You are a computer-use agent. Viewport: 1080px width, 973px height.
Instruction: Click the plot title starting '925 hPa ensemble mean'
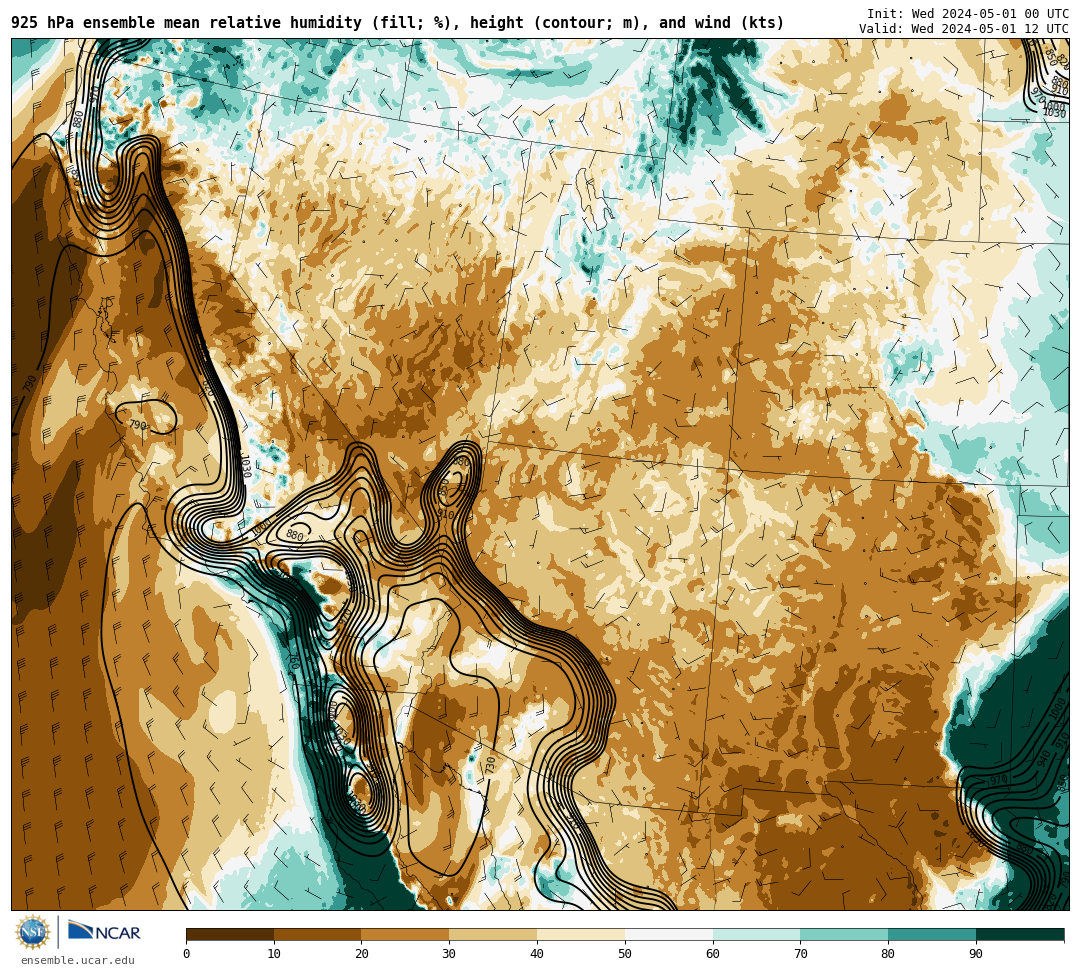pyautogui.click(x=397, y=23)
